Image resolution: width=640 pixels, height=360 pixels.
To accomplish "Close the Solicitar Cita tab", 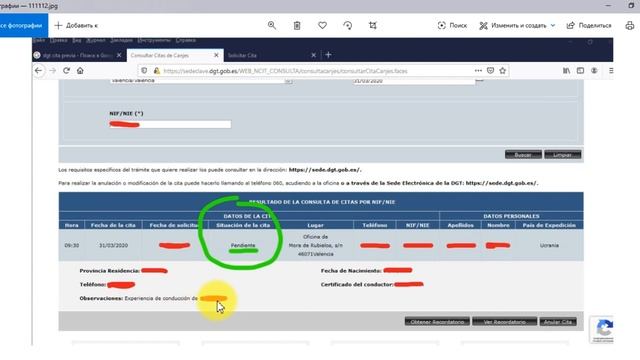I will point(313,55).
